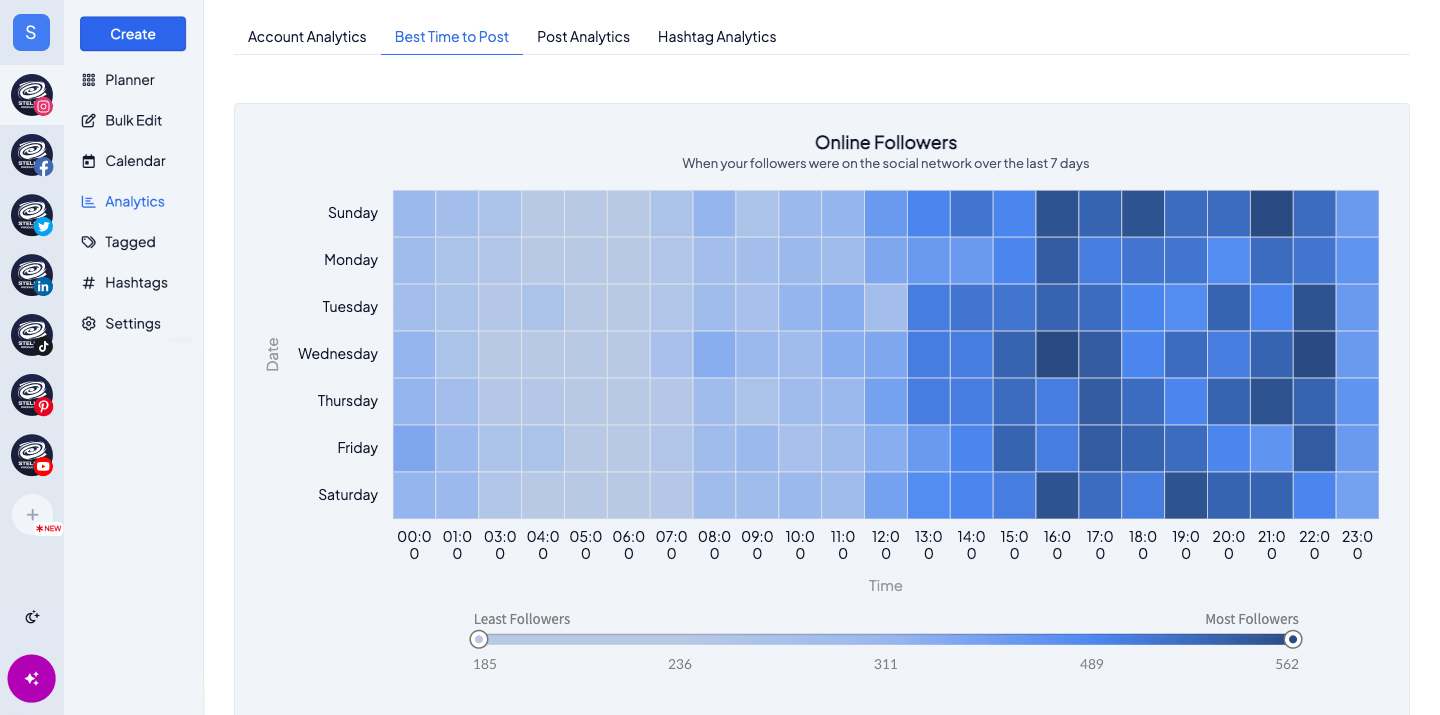1440x715 pixels.
Task: Open the Planner grid view
Action: click(129, 79)
